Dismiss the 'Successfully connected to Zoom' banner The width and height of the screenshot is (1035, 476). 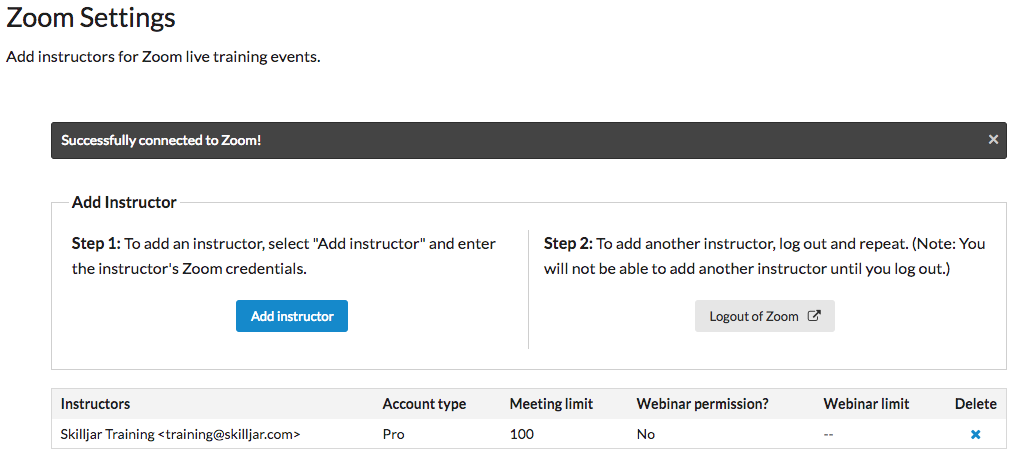(993, 140)
